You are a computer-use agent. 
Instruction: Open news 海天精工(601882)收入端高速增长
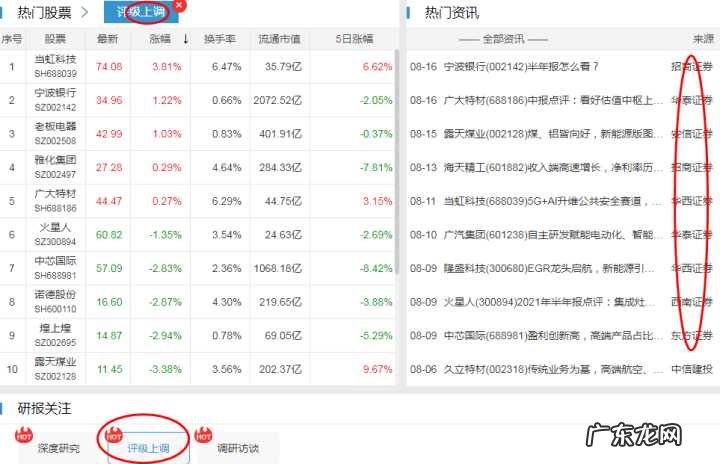pos(553,167)
